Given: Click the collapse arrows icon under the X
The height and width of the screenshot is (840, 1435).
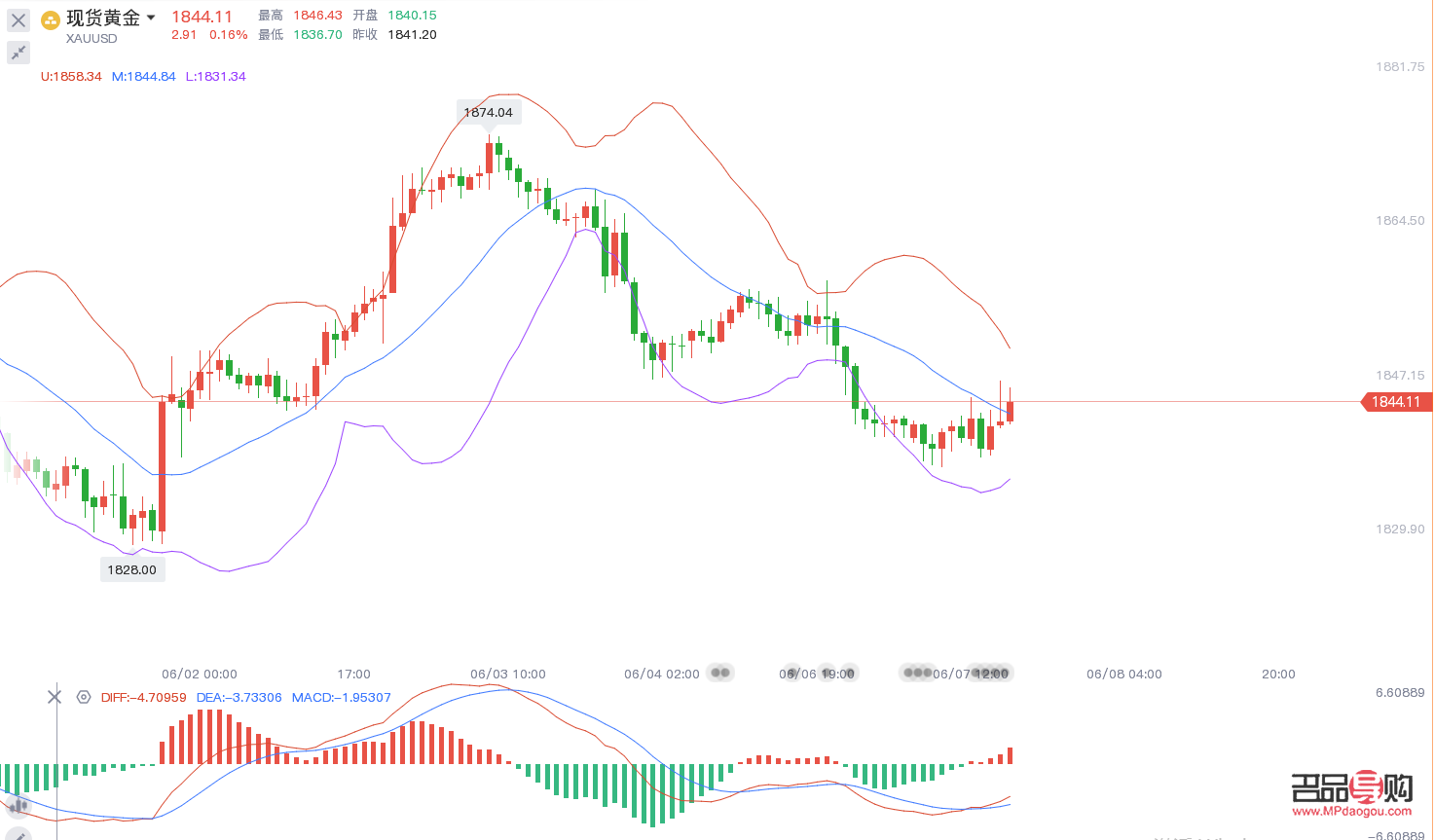Looking at the screenshot, I should point(18,53).
